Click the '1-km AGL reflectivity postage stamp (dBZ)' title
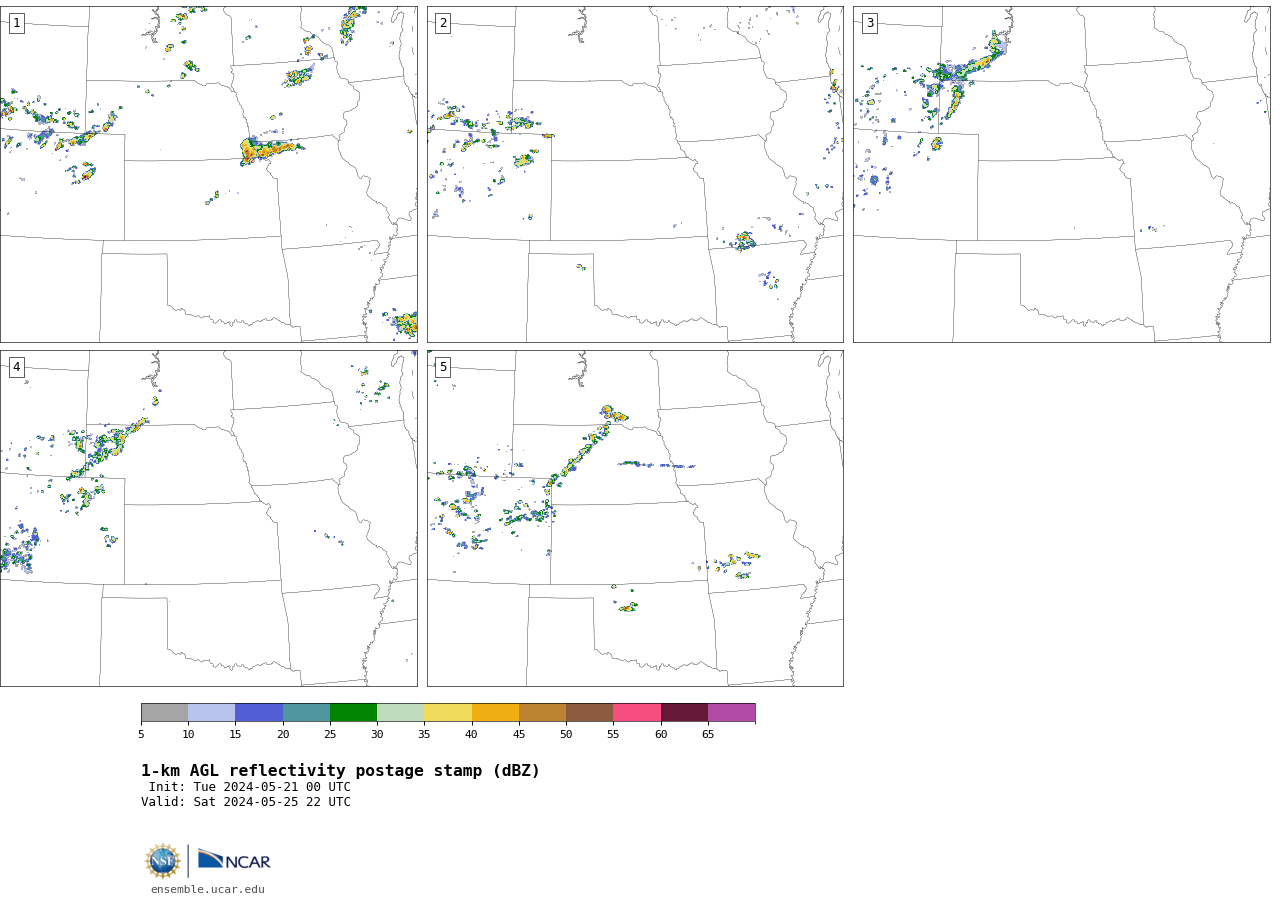The width and height of the screenshot is (1280, 901). 340,771
